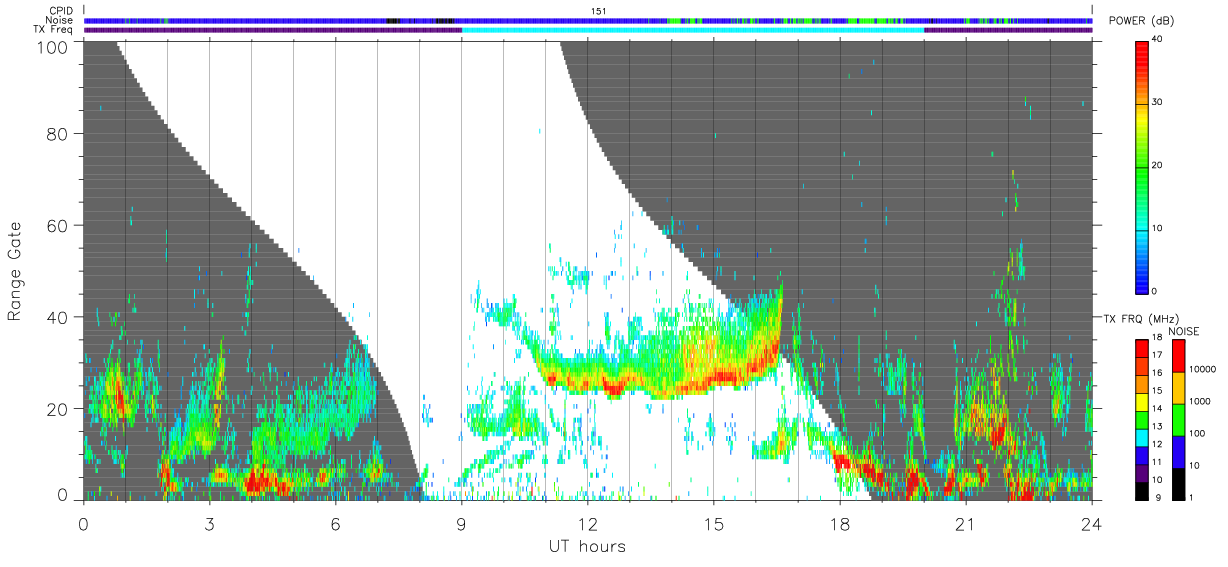
Task: Click the 15 label in TX FRQ legend
Action: [x=1157, y=391]
